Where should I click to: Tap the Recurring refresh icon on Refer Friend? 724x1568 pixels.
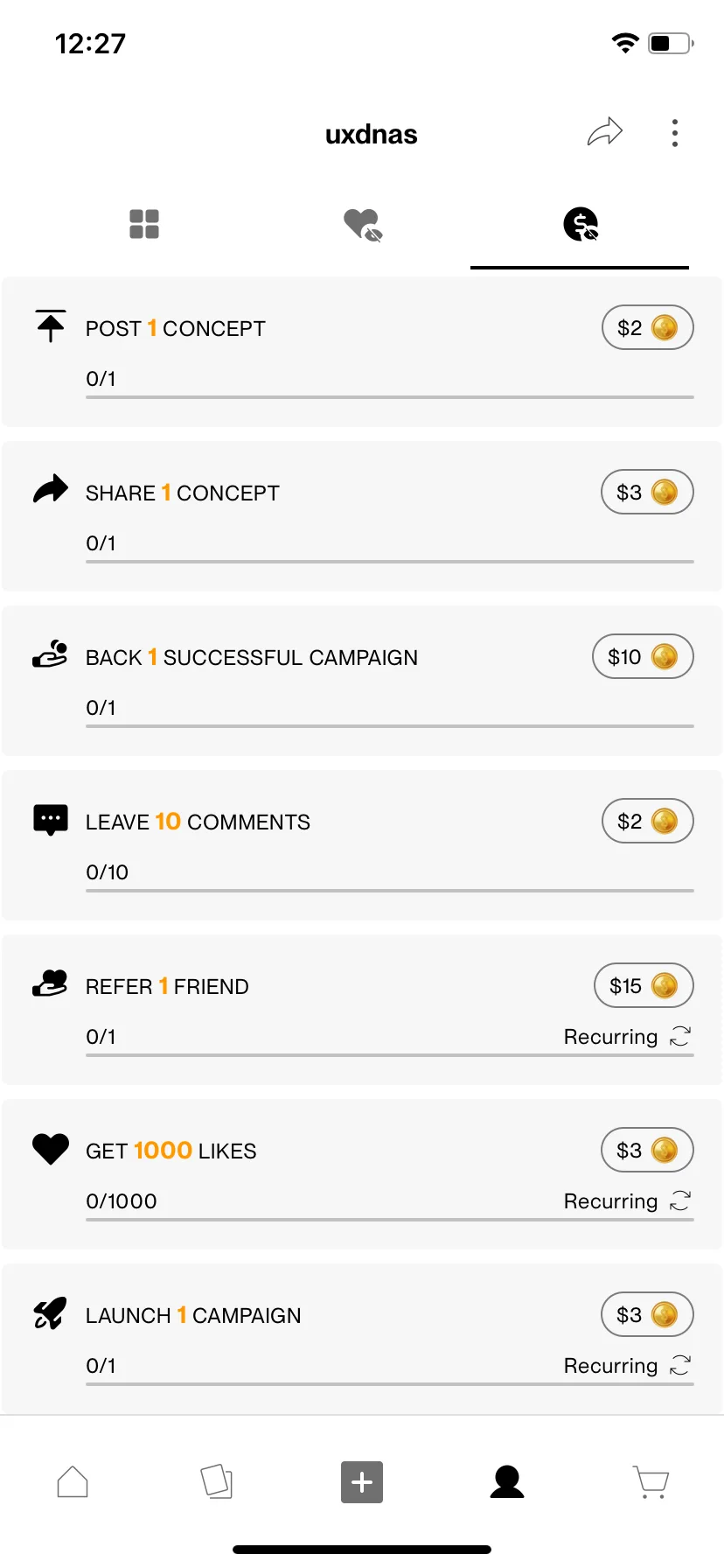pyautogui.click(x=680, y=1037)
